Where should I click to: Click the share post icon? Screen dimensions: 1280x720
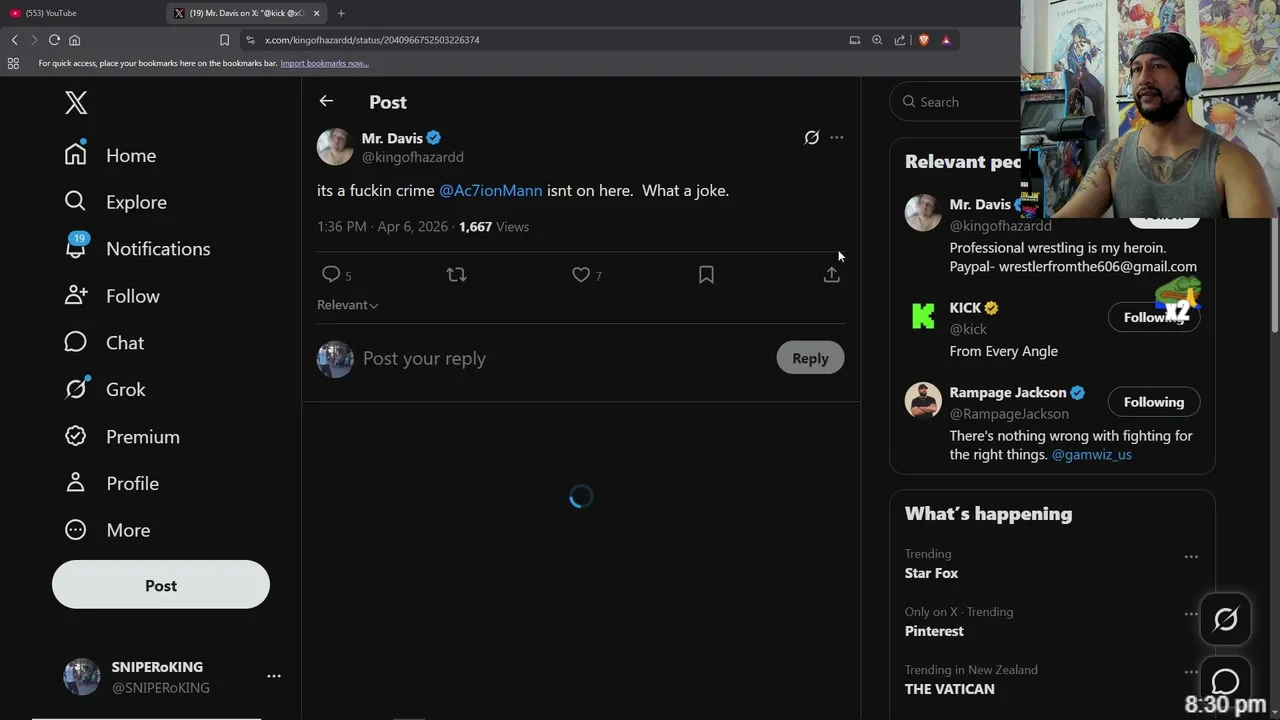click(831, 274)
